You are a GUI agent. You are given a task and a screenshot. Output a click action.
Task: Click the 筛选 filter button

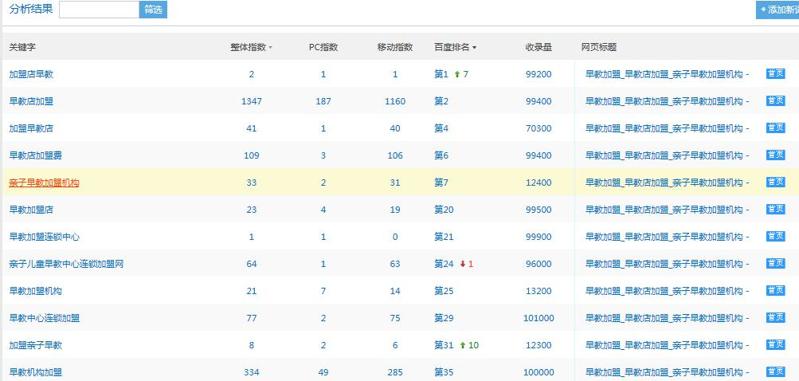(x=153, y=9)
